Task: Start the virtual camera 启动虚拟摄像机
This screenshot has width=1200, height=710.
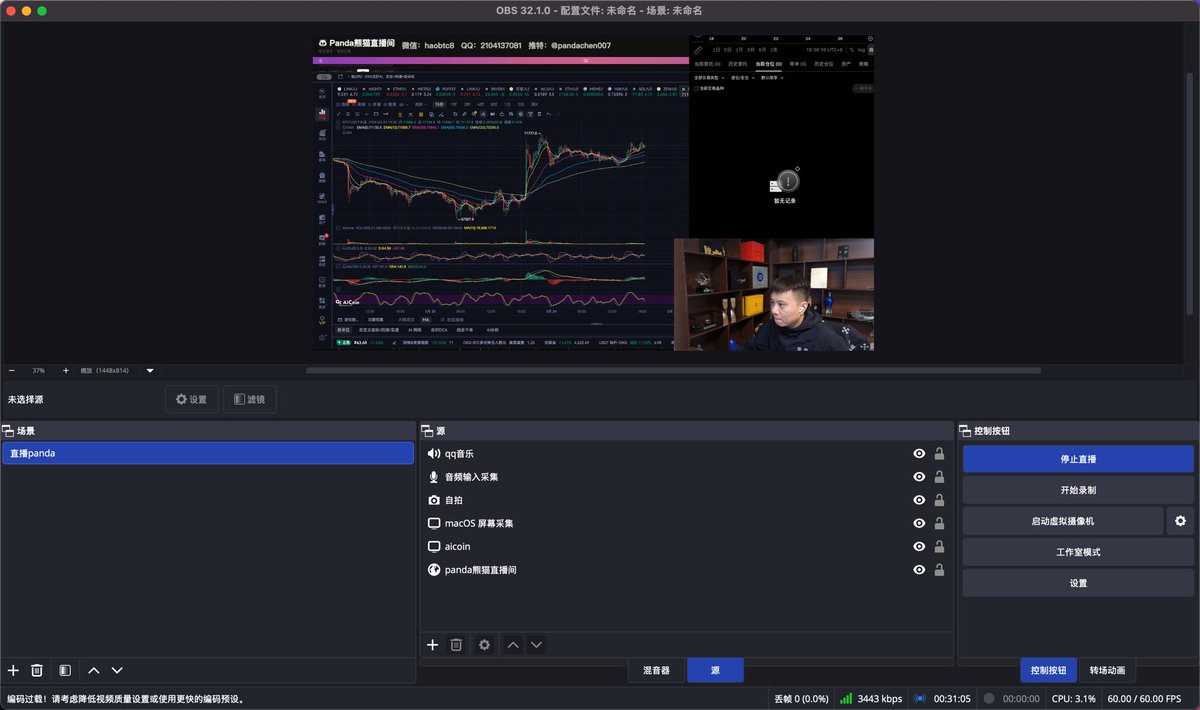Action: coord(1063,521)
